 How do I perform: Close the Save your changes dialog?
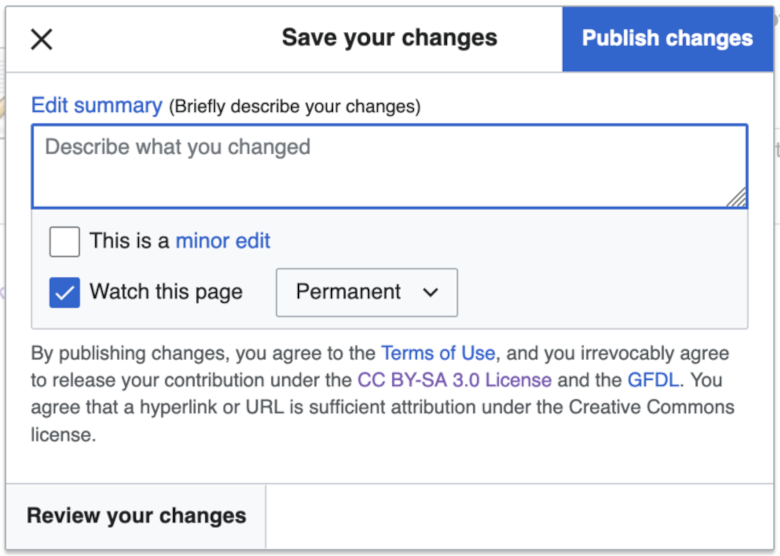[x=41, y=39]
